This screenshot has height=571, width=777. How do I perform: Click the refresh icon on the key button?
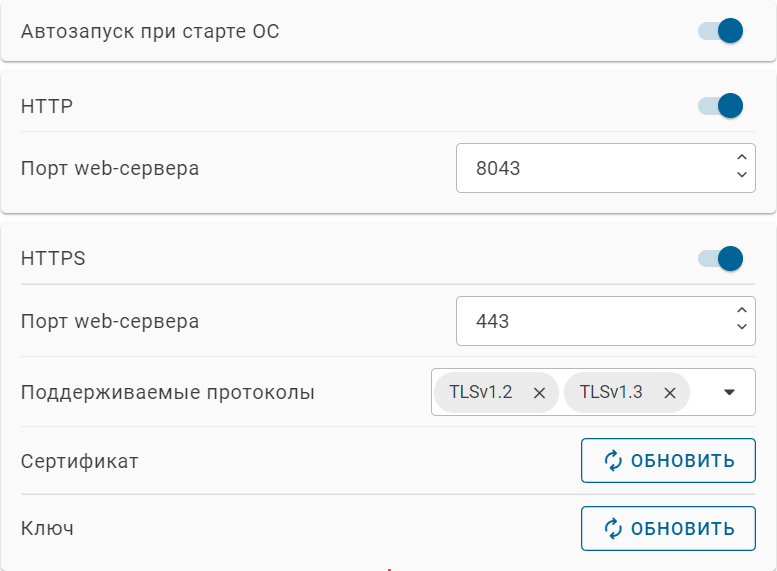[x=613, y=528]
